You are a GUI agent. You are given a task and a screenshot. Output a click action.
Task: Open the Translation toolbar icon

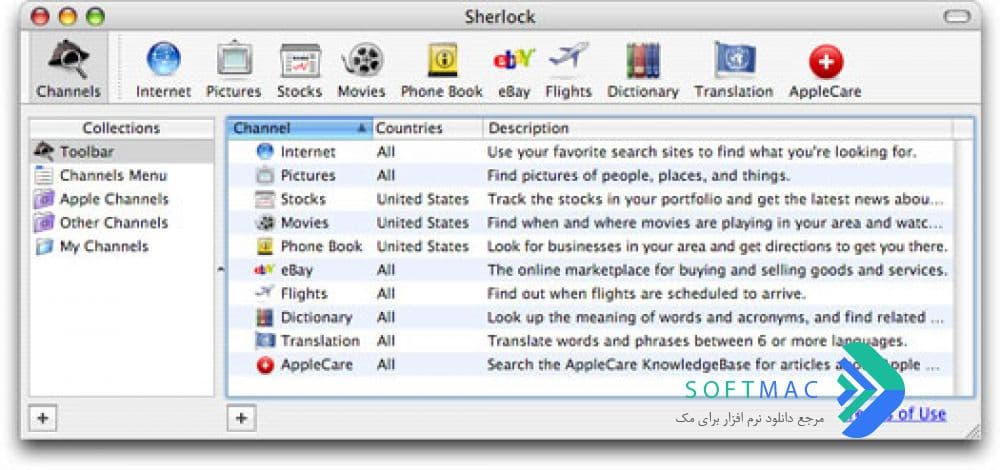click(734, 70)
